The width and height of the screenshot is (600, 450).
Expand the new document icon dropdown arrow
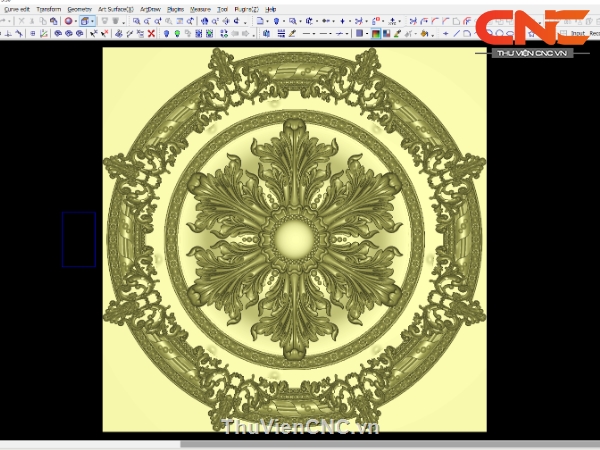268,20
